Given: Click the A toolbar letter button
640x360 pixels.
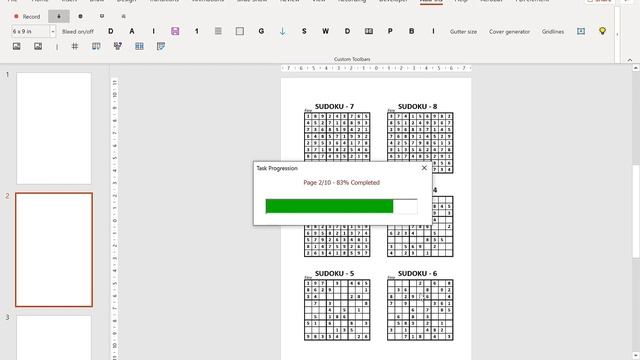Looking at the screenshot, I should tap(132, 31).
